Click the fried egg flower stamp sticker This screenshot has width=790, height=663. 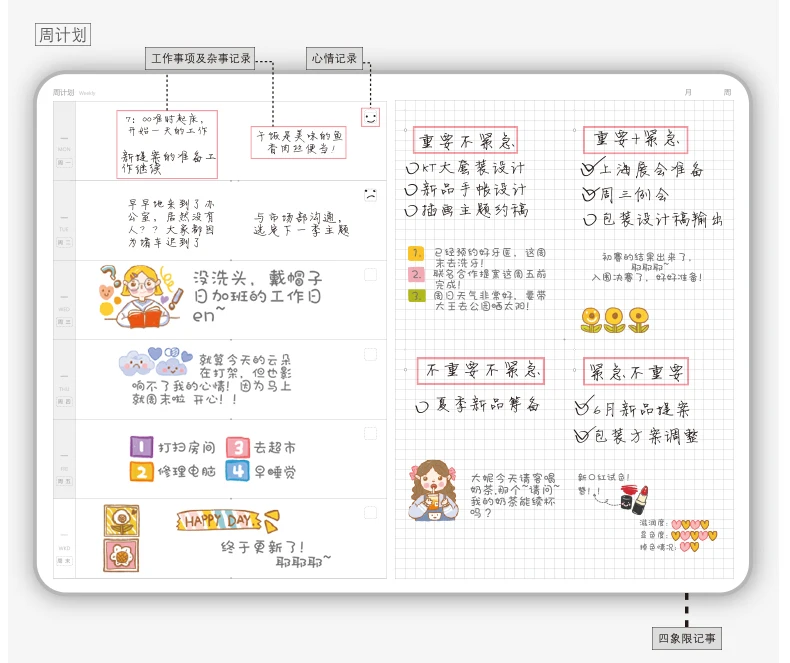pos(121,521)
